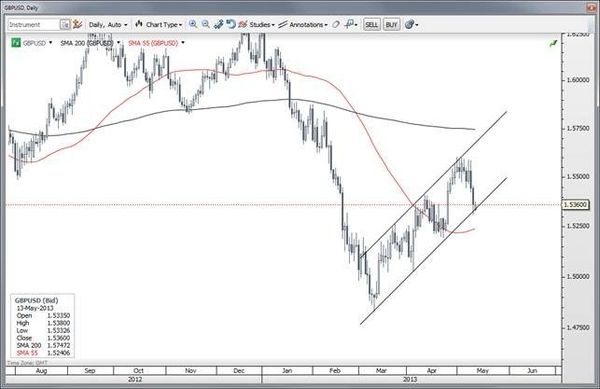This screenshot has width=600, height=389.
Task: Click the eraser icon in the toolbar
Action: [336, 24]
